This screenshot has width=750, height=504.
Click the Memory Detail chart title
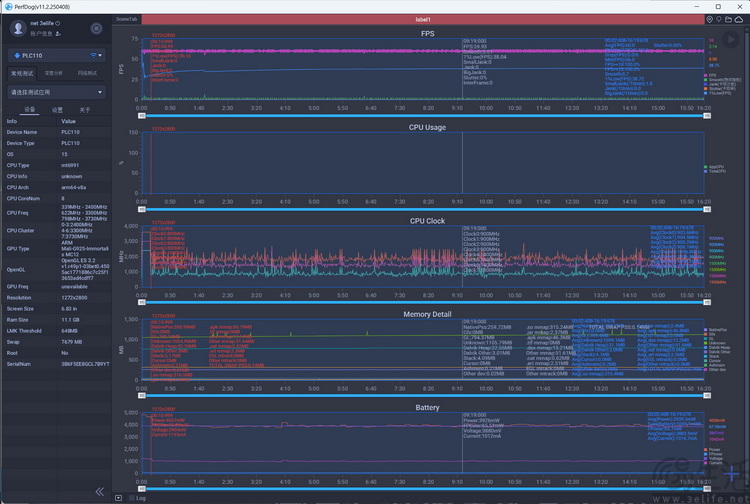(x=427, y=314)
